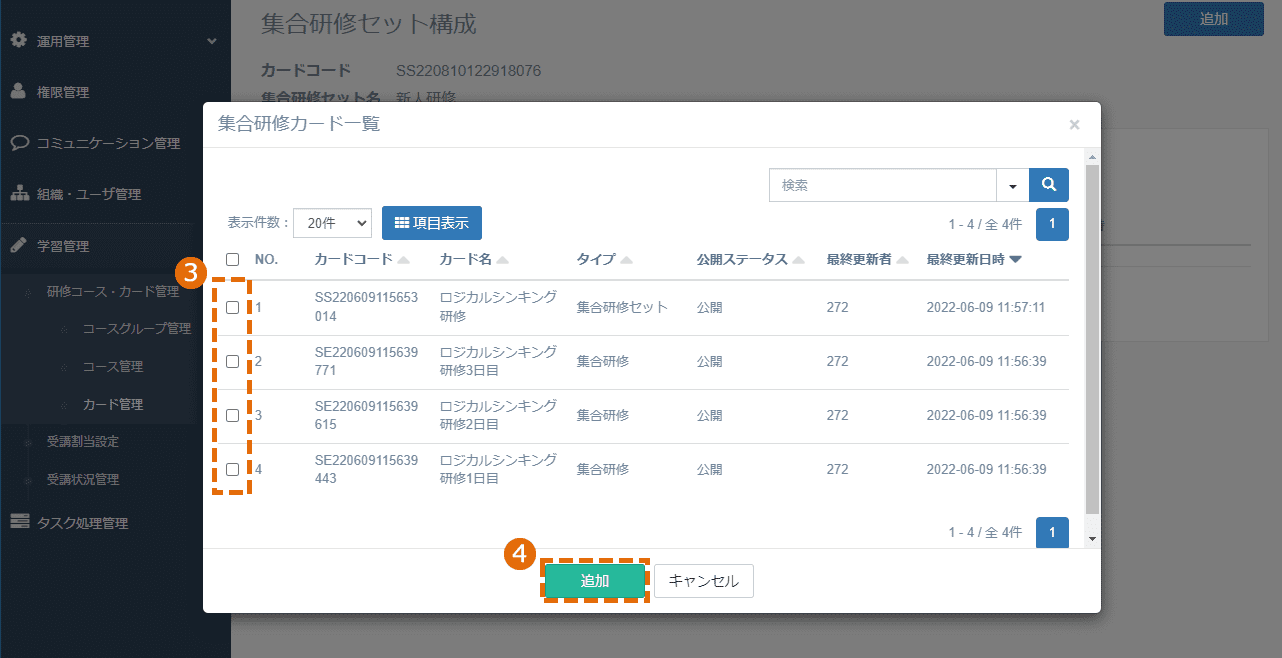Check the row 1 checkbox
Viewport: 1282px width, 658px height.
coord(232,307)
